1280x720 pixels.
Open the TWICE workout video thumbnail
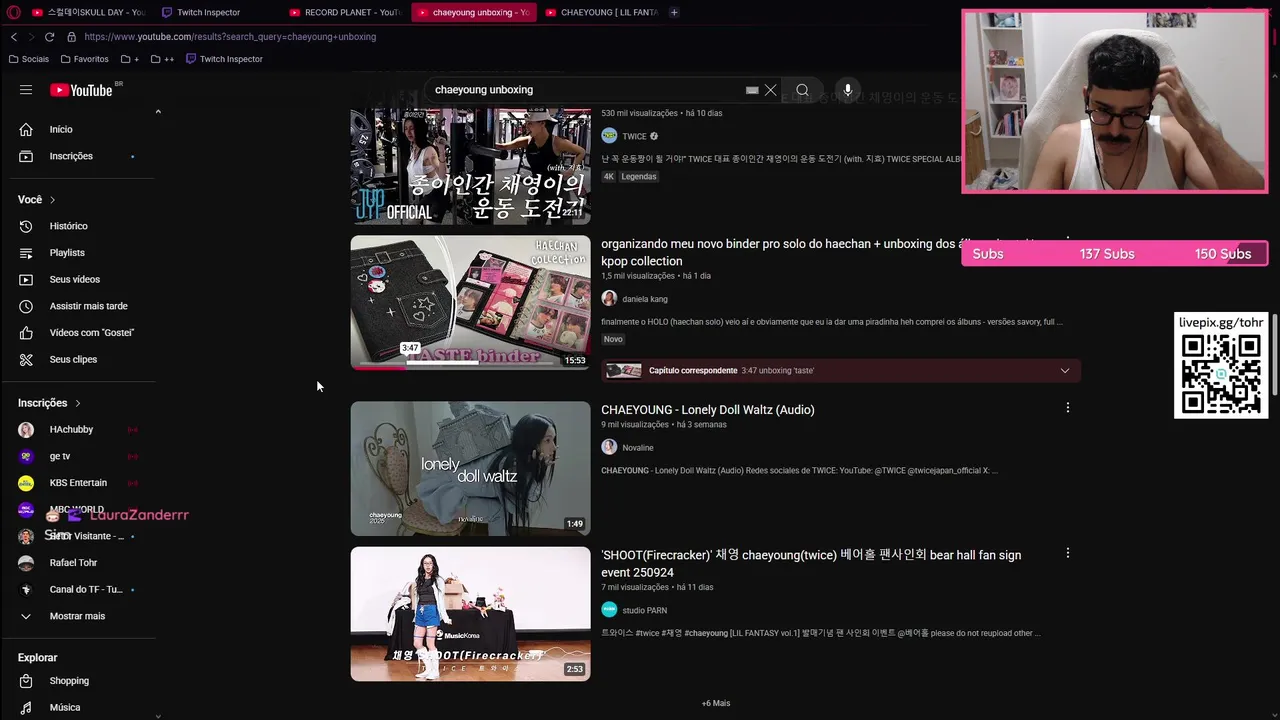click(470, 166)
